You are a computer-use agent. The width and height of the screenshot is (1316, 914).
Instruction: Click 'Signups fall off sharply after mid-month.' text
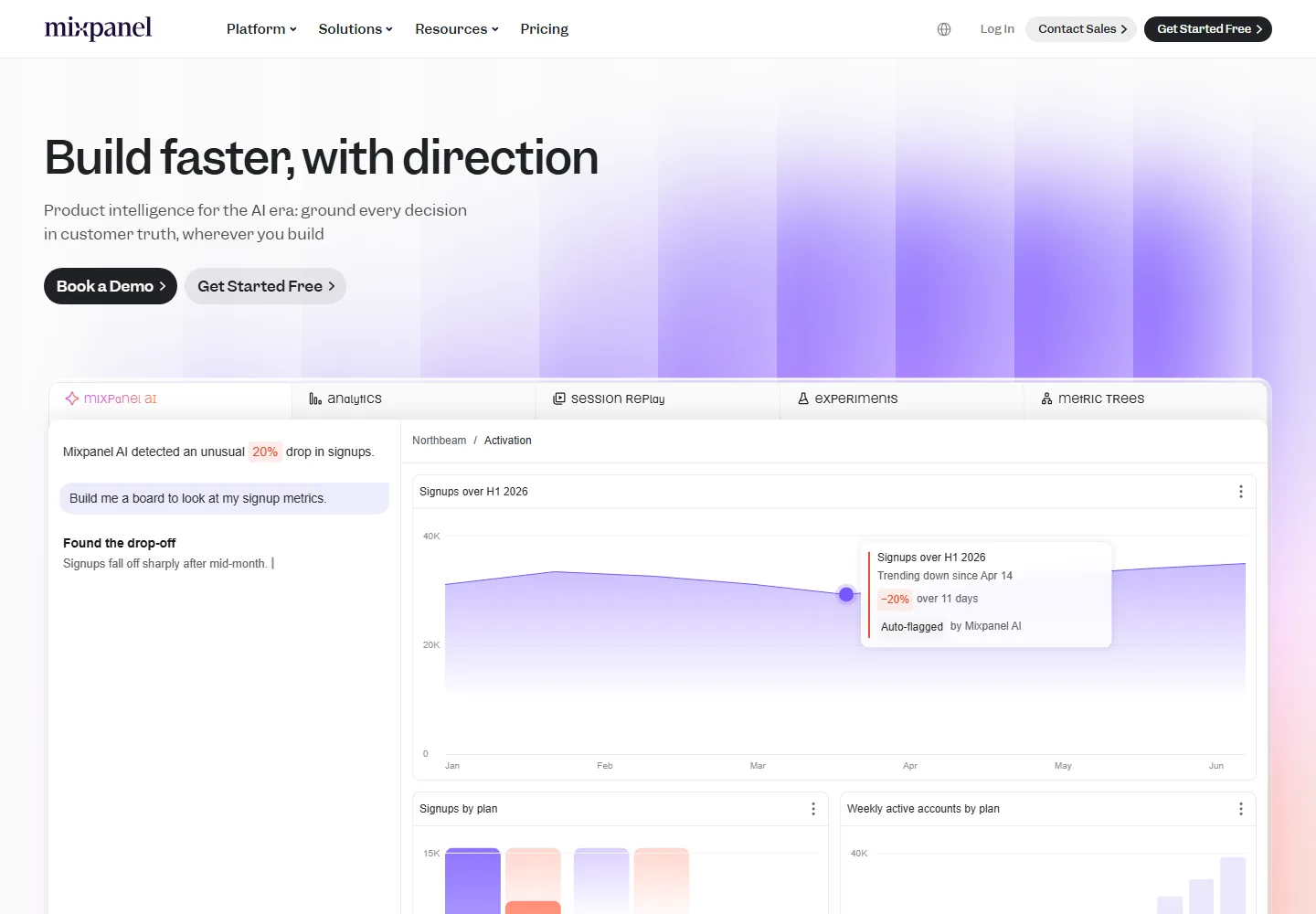[165, 564]
